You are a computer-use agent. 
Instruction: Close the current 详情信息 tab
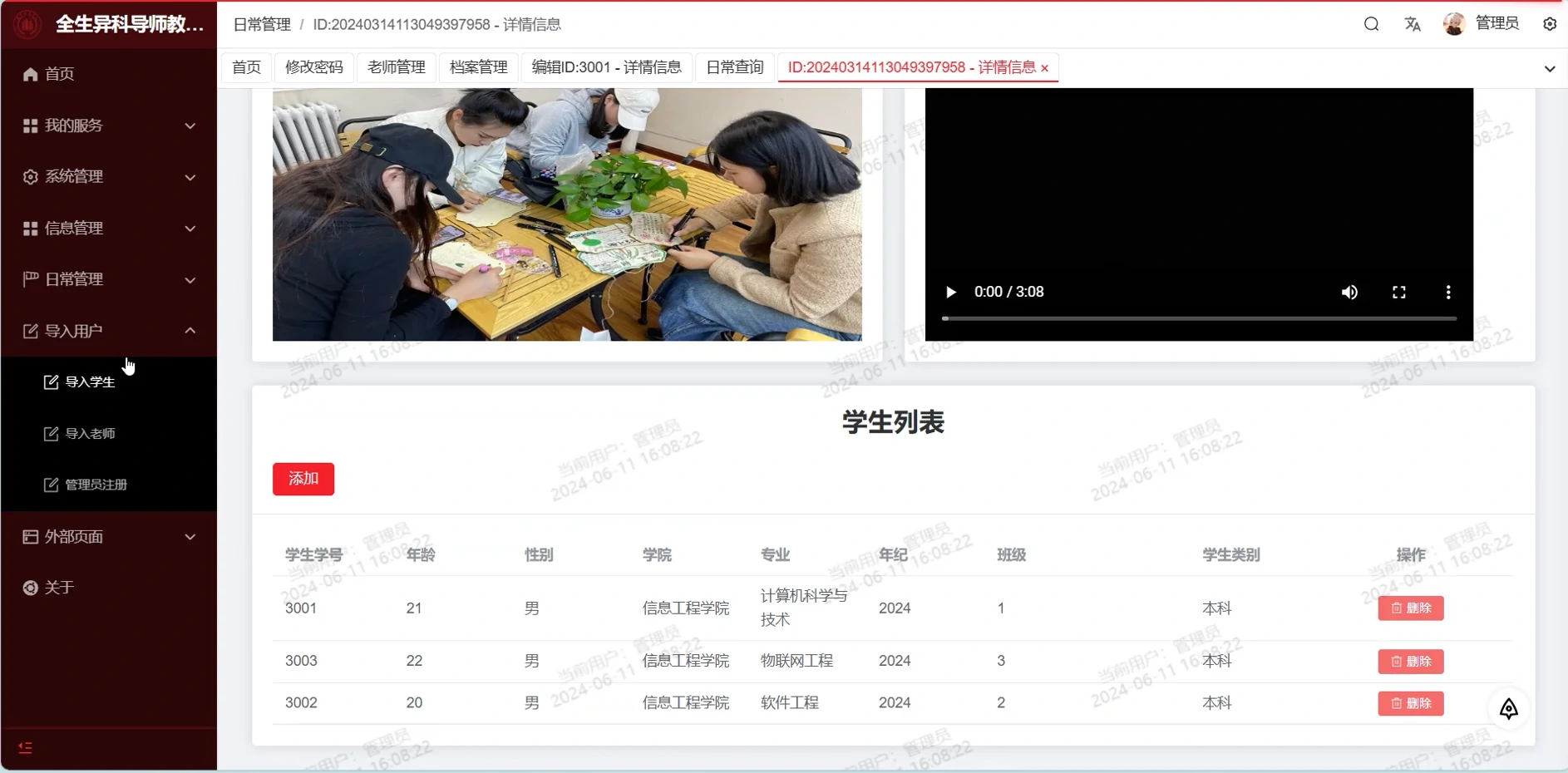(x=1044, y=68)
